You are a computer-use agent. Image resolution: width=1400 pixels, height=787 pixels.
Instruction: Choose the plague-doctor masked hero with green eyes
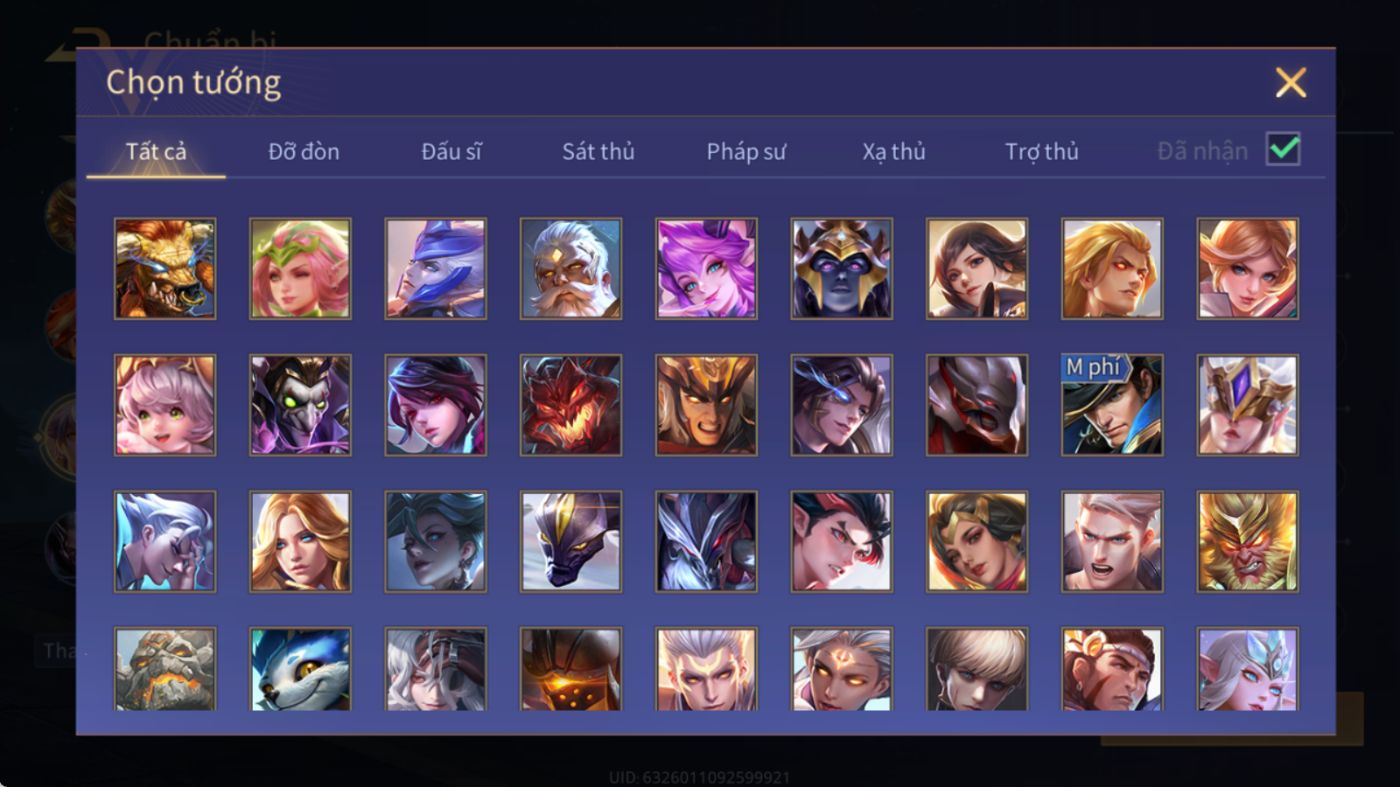point(300,405)
